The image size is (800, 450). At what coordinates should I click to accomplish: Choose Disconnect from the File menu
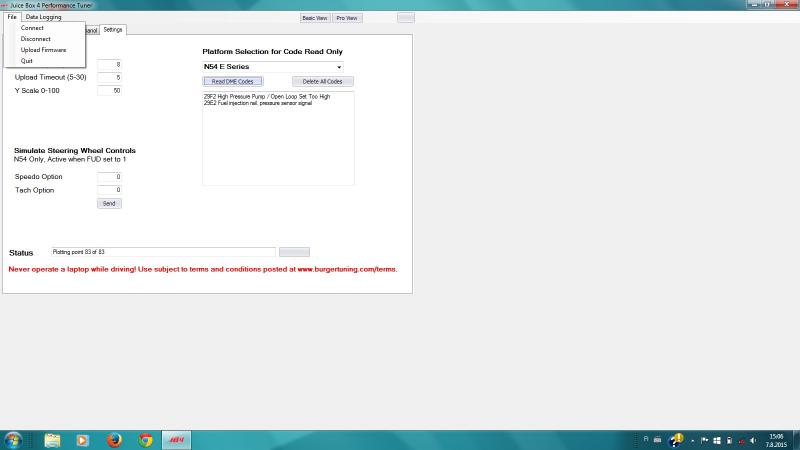pyautogui.click(x=35, y=39)
